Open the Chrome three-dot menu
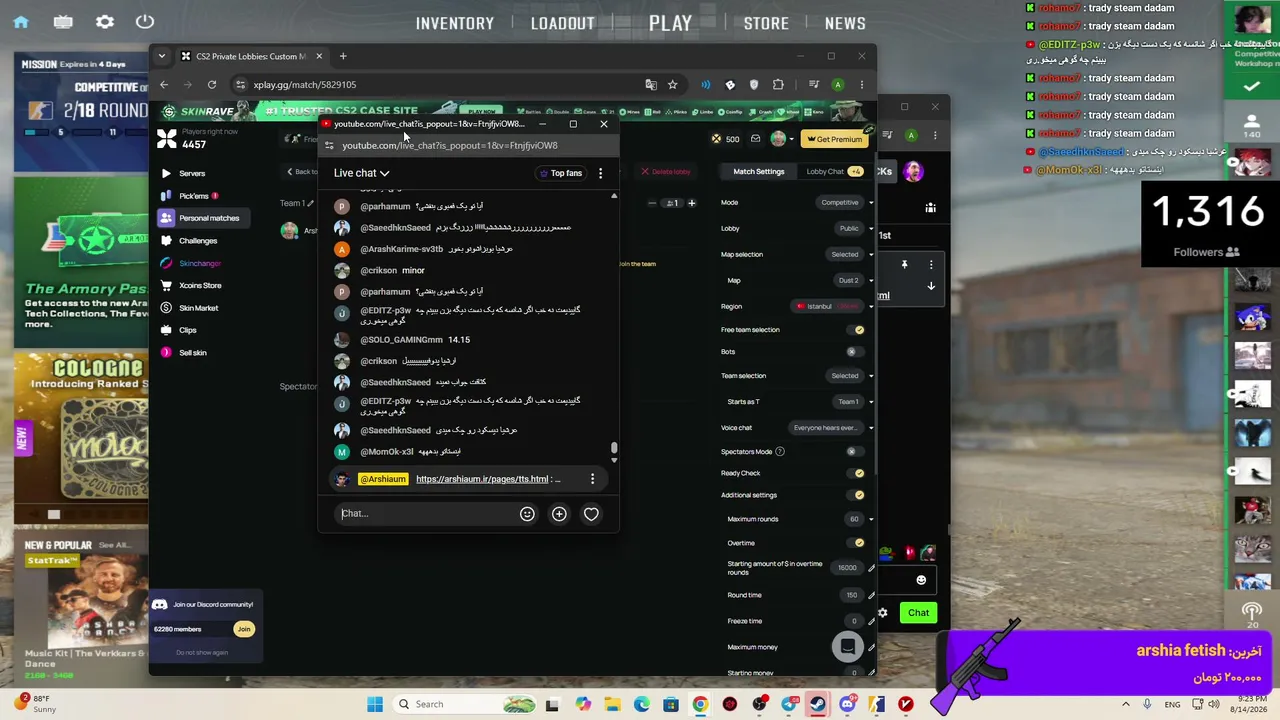The image size is (1280, 720). click(x=862, y=85)
